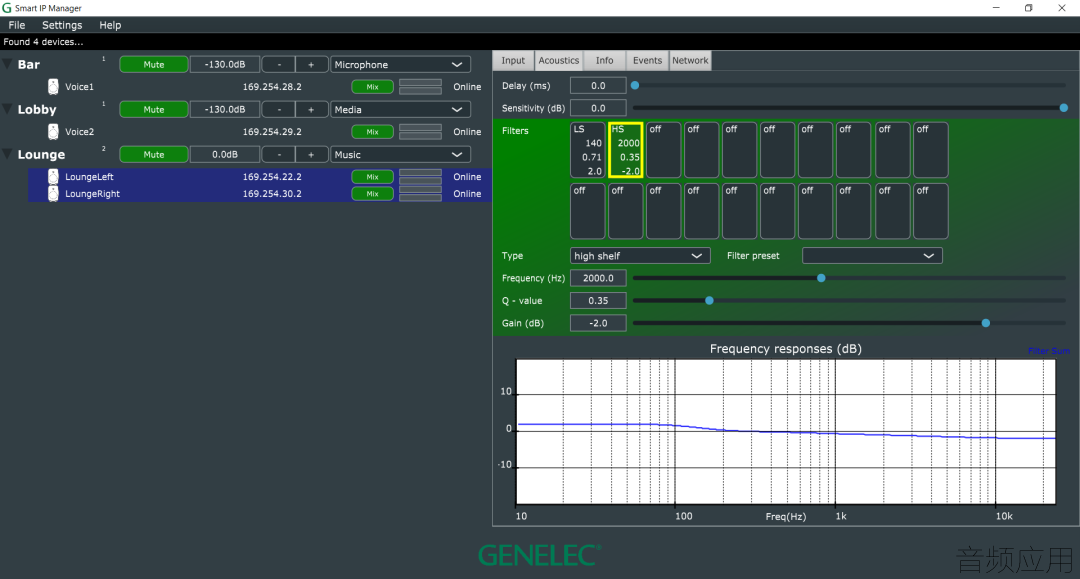Decrease Lobby volume with minus button
Image resolution: width=1080 pixels, height=579 pixels.
coord(279,109)
